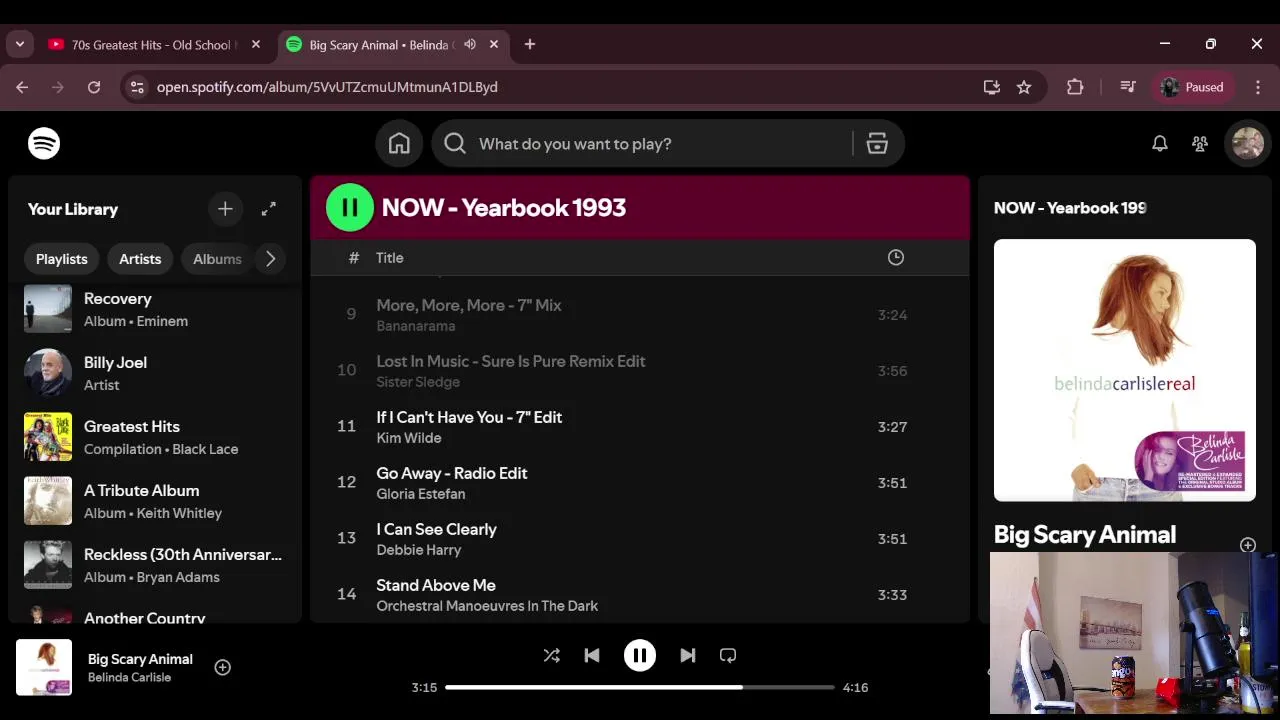This screenshot has width=1280, height=720.
Task: Skip to the previous track
Action: (592, 656)
